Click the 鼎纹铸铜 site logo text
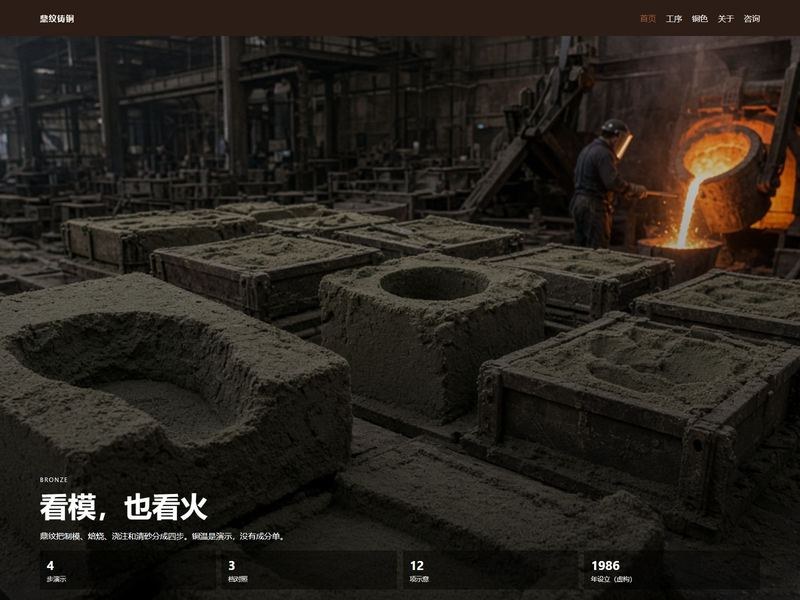This screenshot has height=600, width=800. (57, 19)
